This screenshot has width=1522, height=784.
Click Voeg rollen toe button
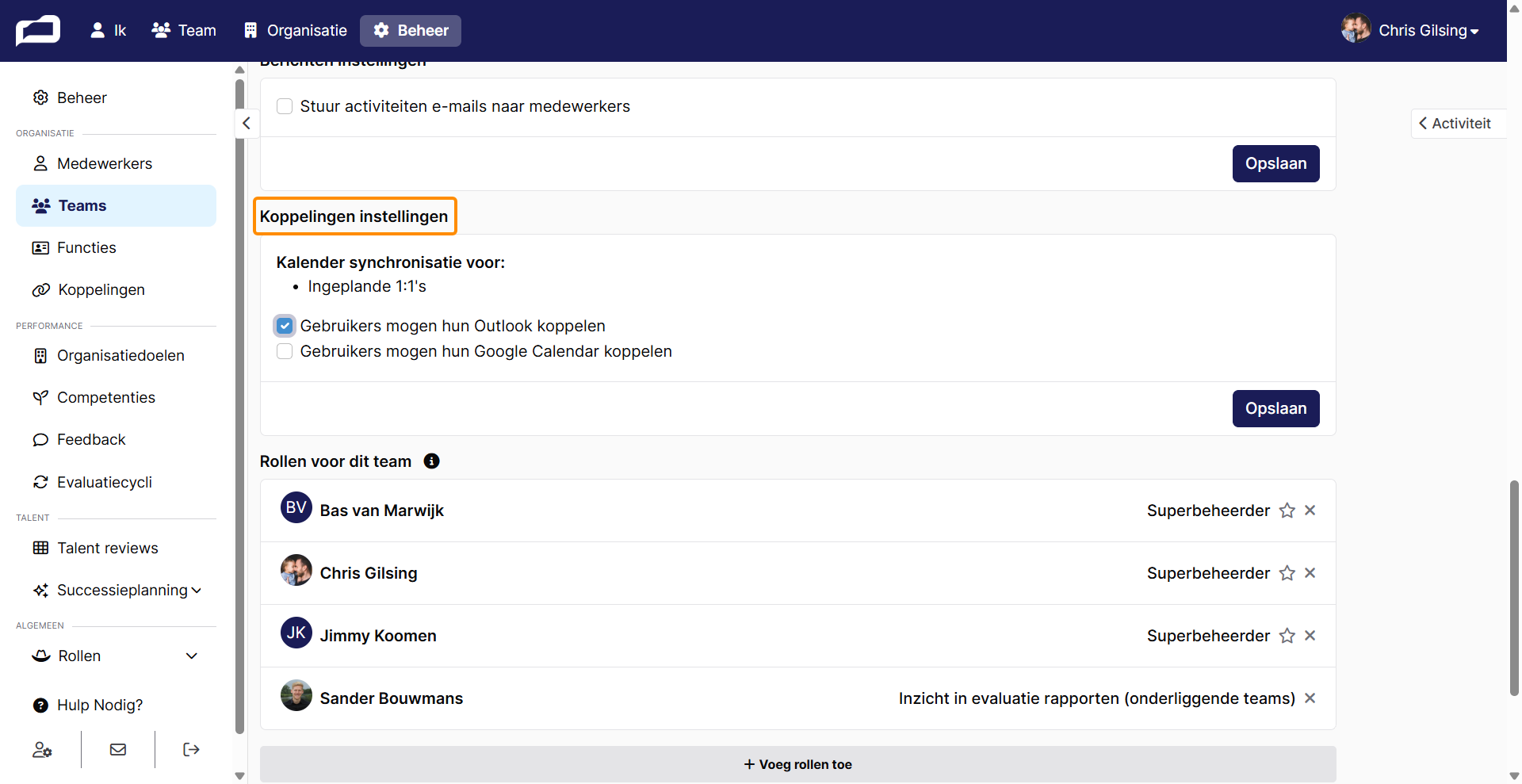click(x=797, y=764)
